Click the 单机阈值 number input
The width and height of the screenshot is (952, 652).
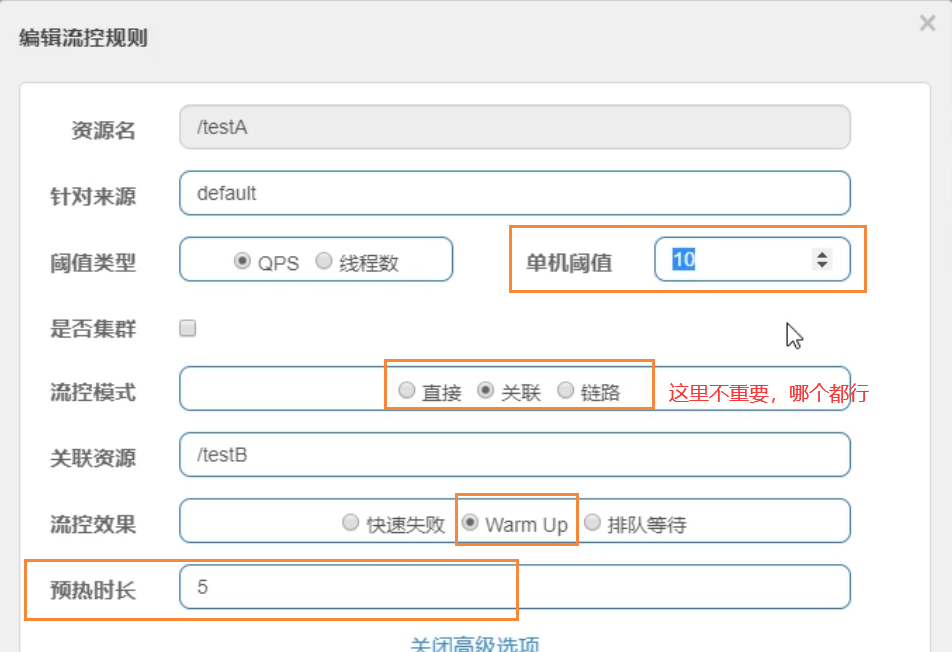(x=752, y=259)
